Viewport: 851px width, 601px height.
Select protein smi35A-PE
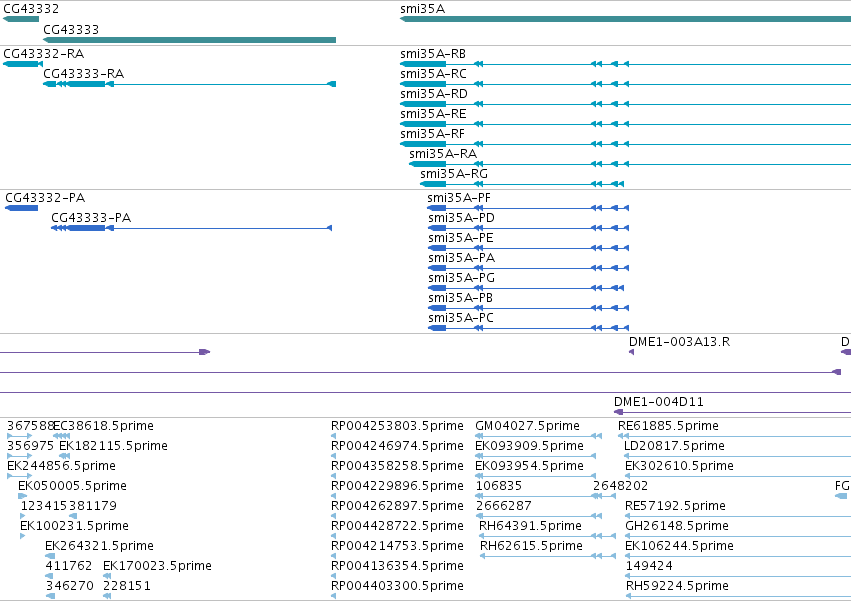[461, 238]
